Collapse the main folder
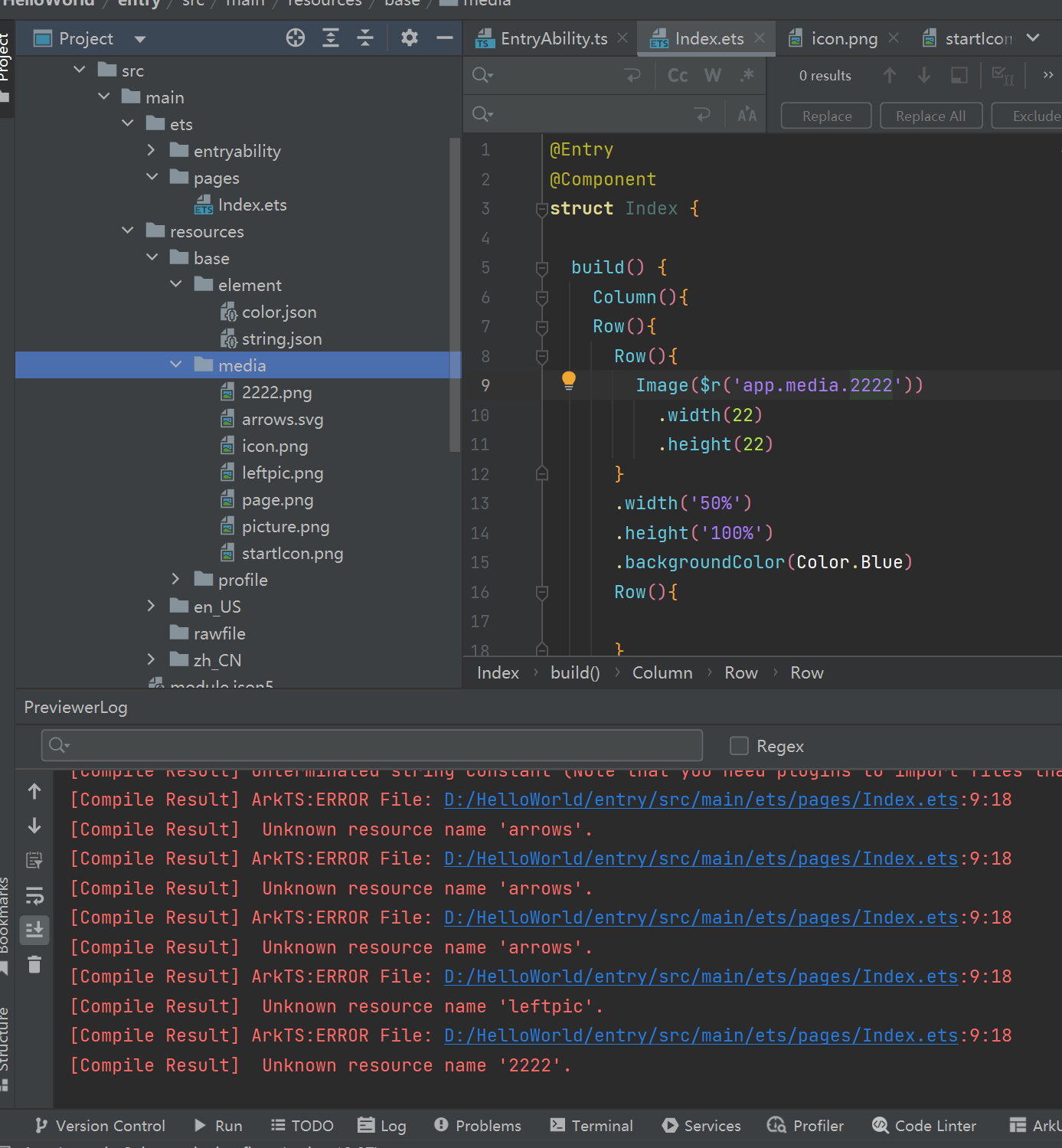The height and width of the screenshot is (1148, 1062). 104,96
